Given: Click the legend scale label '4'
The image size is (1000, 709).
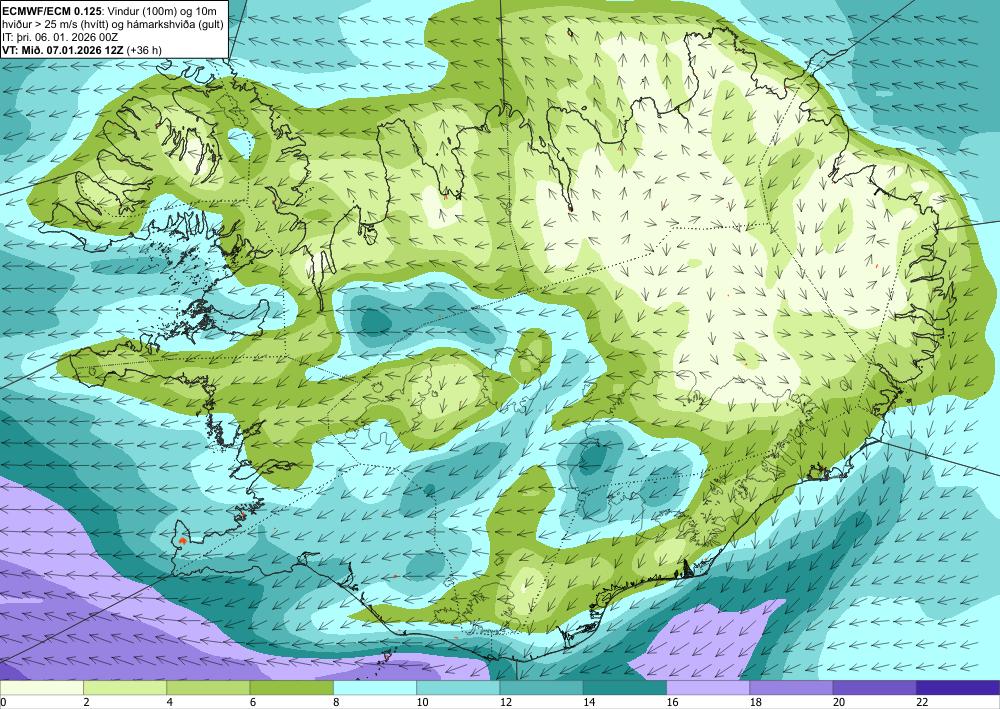Looking at the screenshot, I should click(x=170, y=703).
